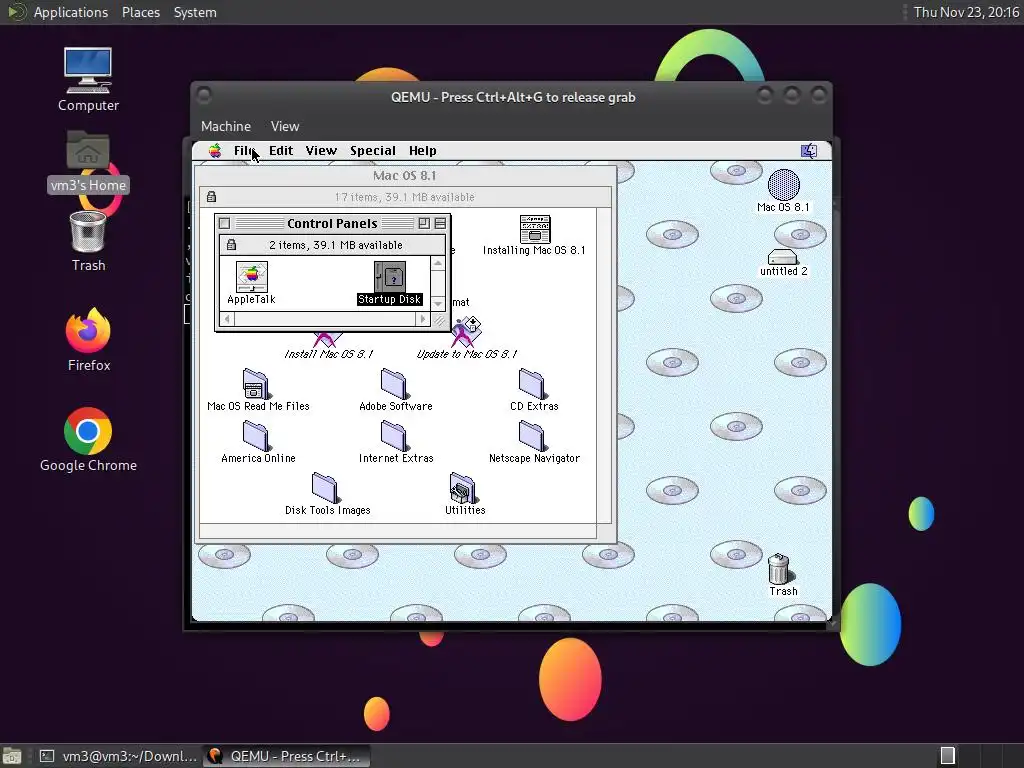The width and height of the screenshot is (1024, 768).
Task: Open the View menu in Mac OS
Action: tap(321, 151)
